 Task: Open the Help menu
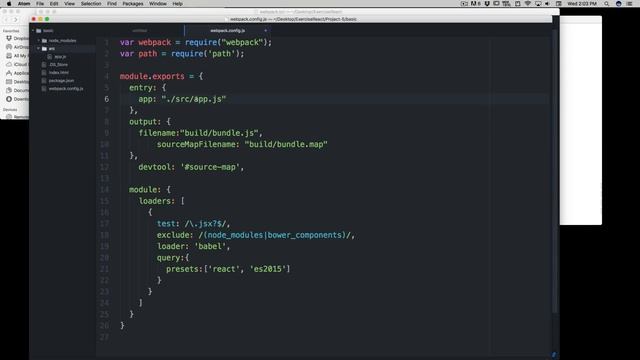pos(178,4)
